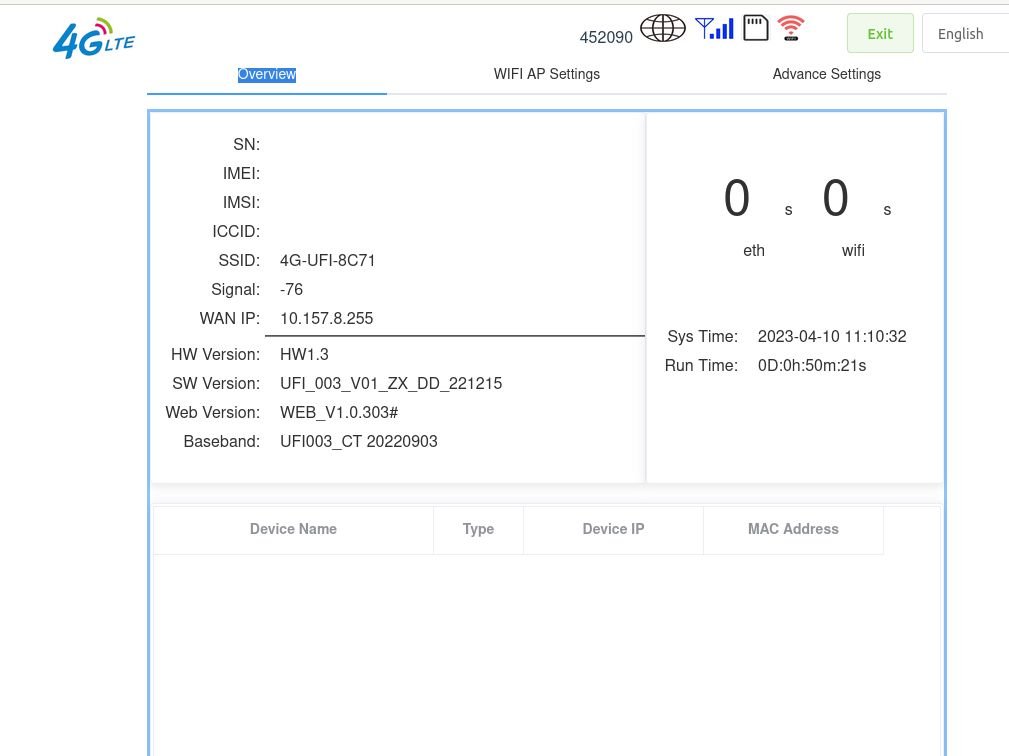Go to the Advance Settings tab
The height and width of the screenshot is (756, 1009).
click(x=826, y=74)
